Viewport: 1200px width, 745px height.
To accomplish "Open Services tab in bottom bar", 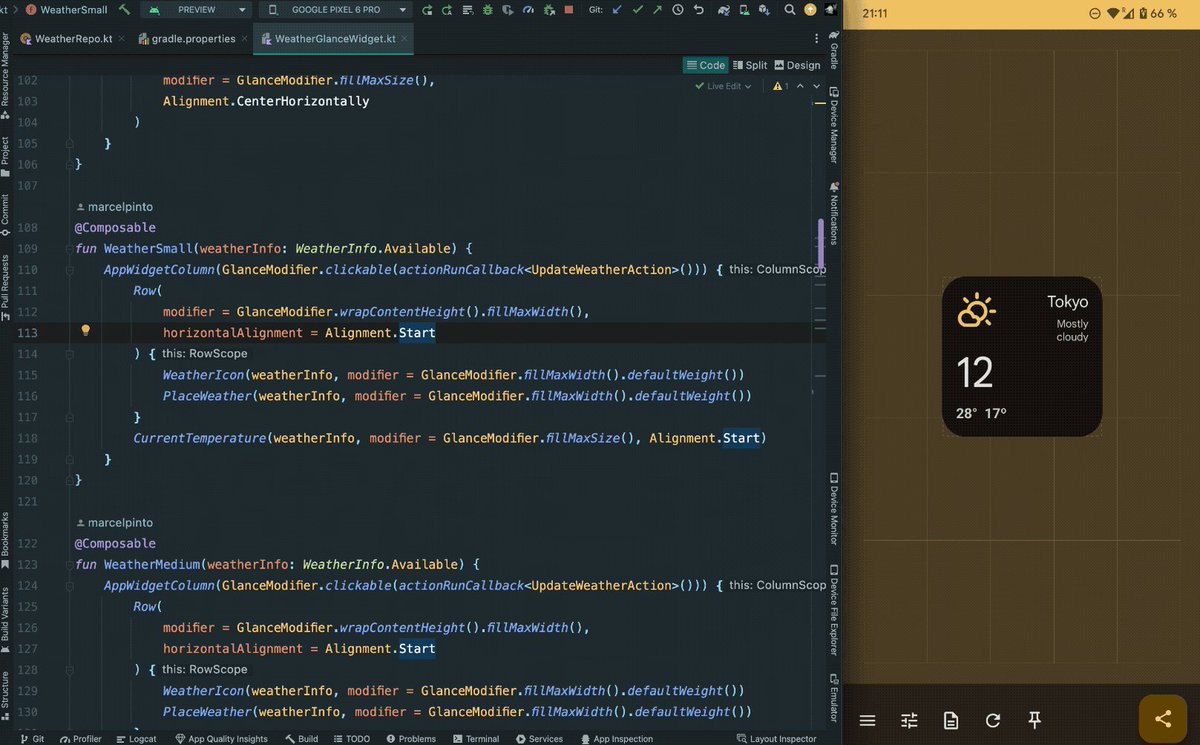I will click(x=539, y=738).
